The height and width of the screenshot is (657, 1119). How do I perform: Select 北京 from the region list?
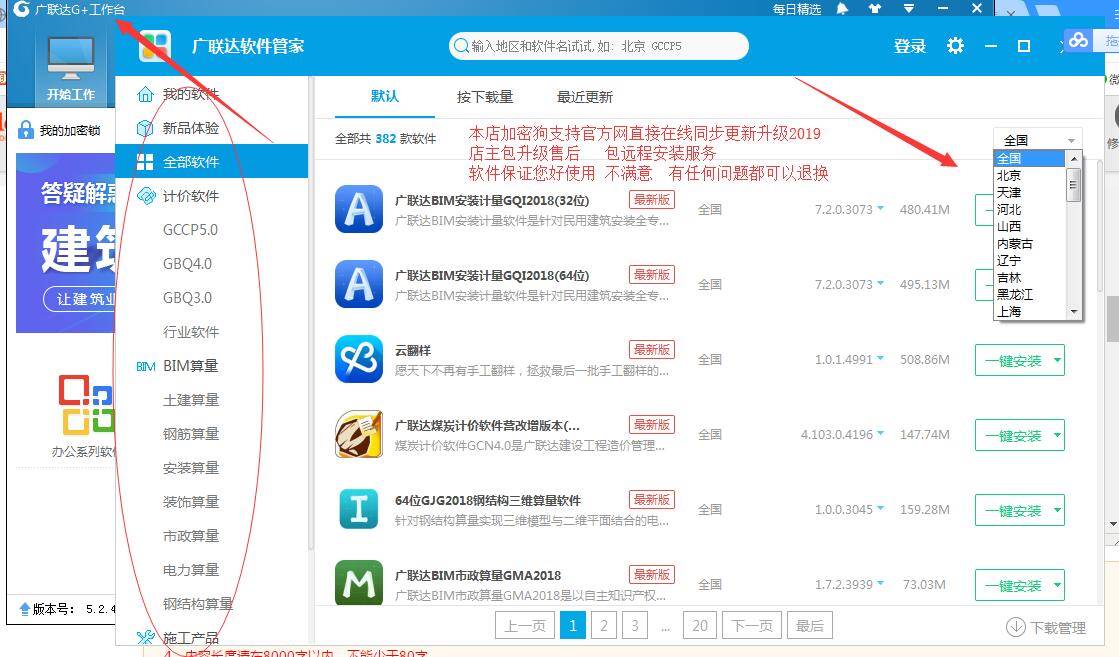pyautogui.click(x=1009, y=175)
